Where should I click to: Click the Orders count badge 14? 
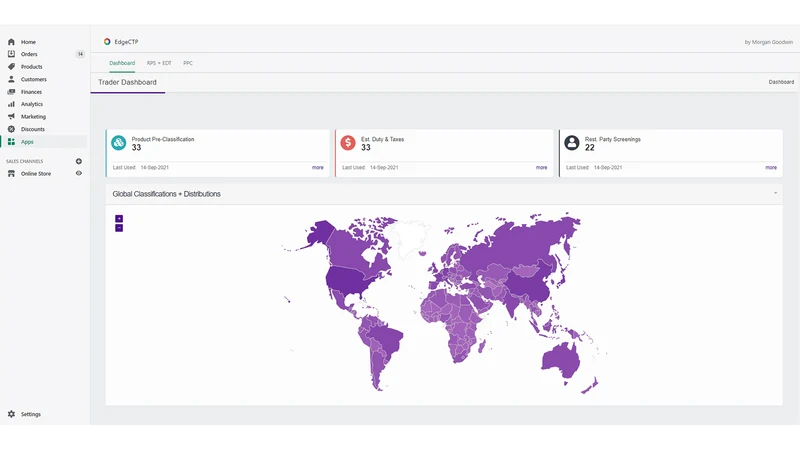coord(80,54)
